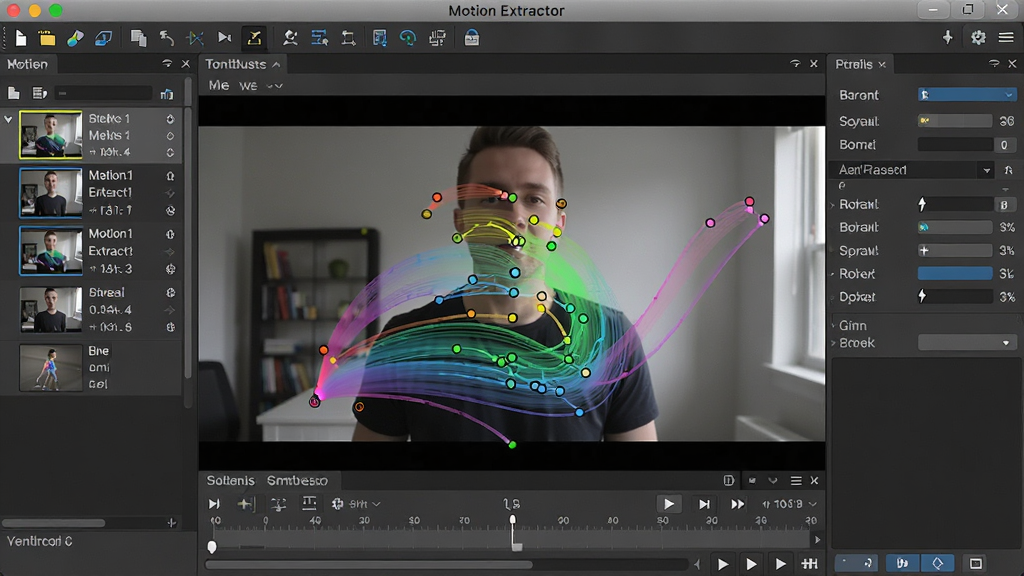Image resolution: width=1024 pixels, height=576 pixels.
Task: Open the Aen'Rasecd dropdown
Action: click(913, 170)
